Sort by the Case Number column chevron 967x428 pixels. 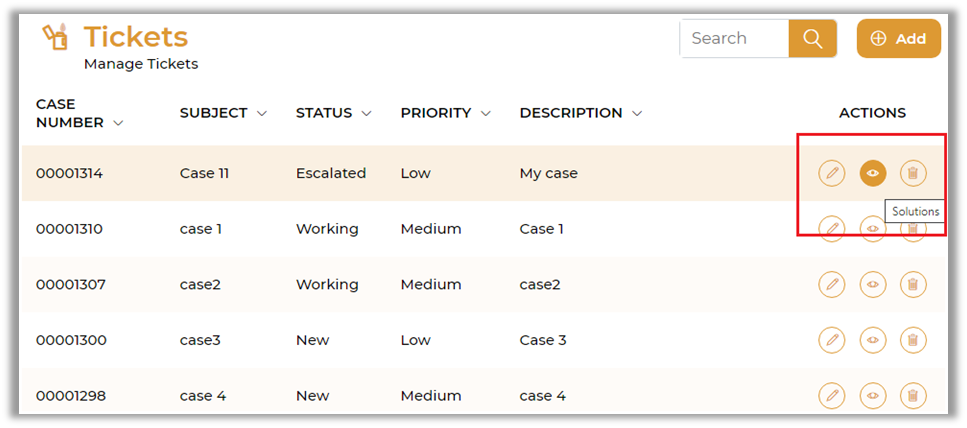coord(118,123)
